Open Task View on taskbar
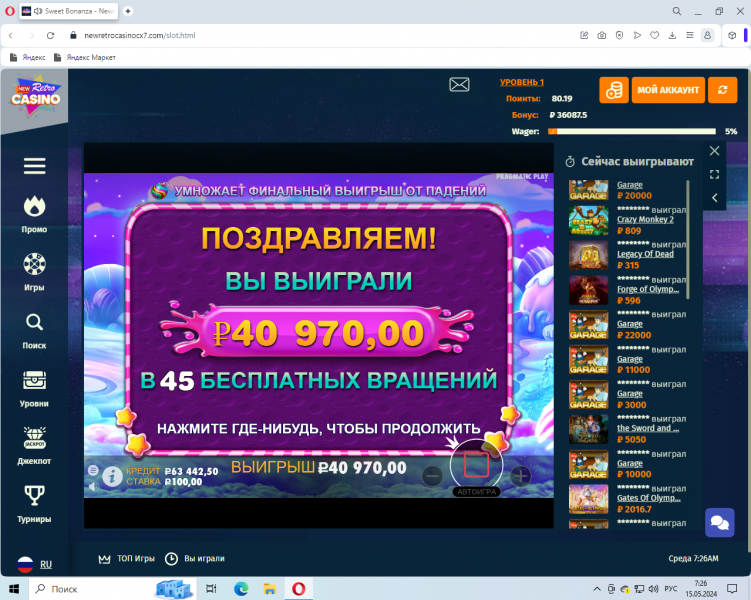751x600 pixels. coord(211,589)
